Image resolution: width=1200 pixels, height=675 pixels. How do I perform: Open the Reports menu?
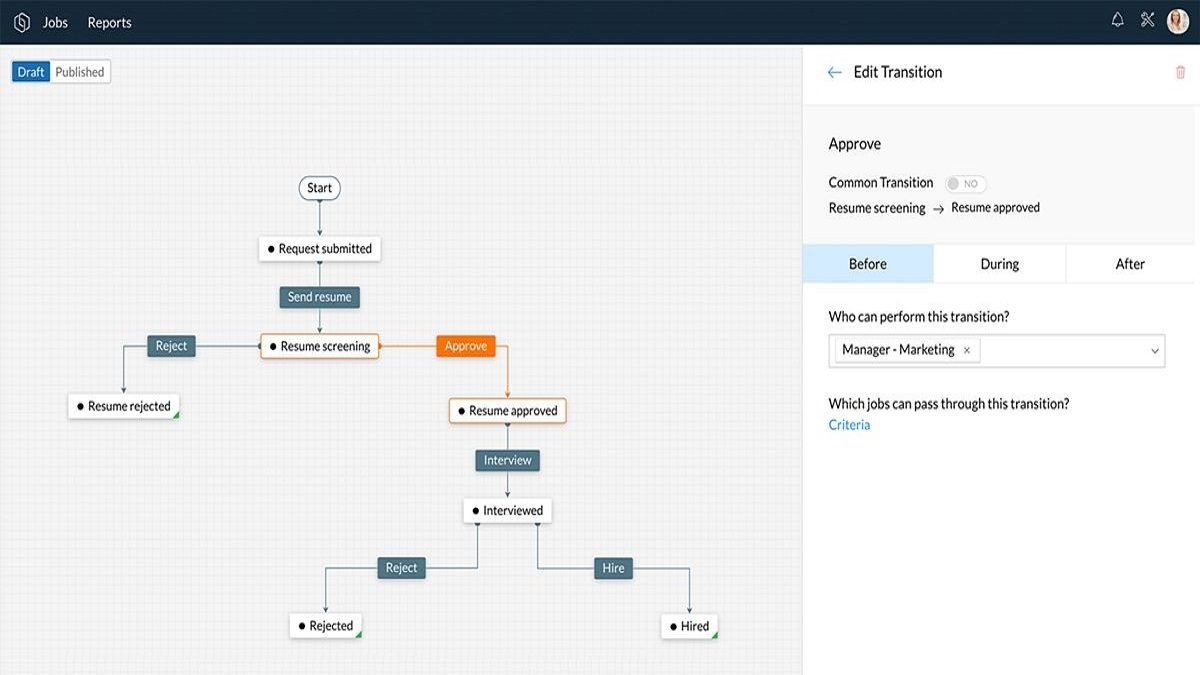(x=109, y=21)
